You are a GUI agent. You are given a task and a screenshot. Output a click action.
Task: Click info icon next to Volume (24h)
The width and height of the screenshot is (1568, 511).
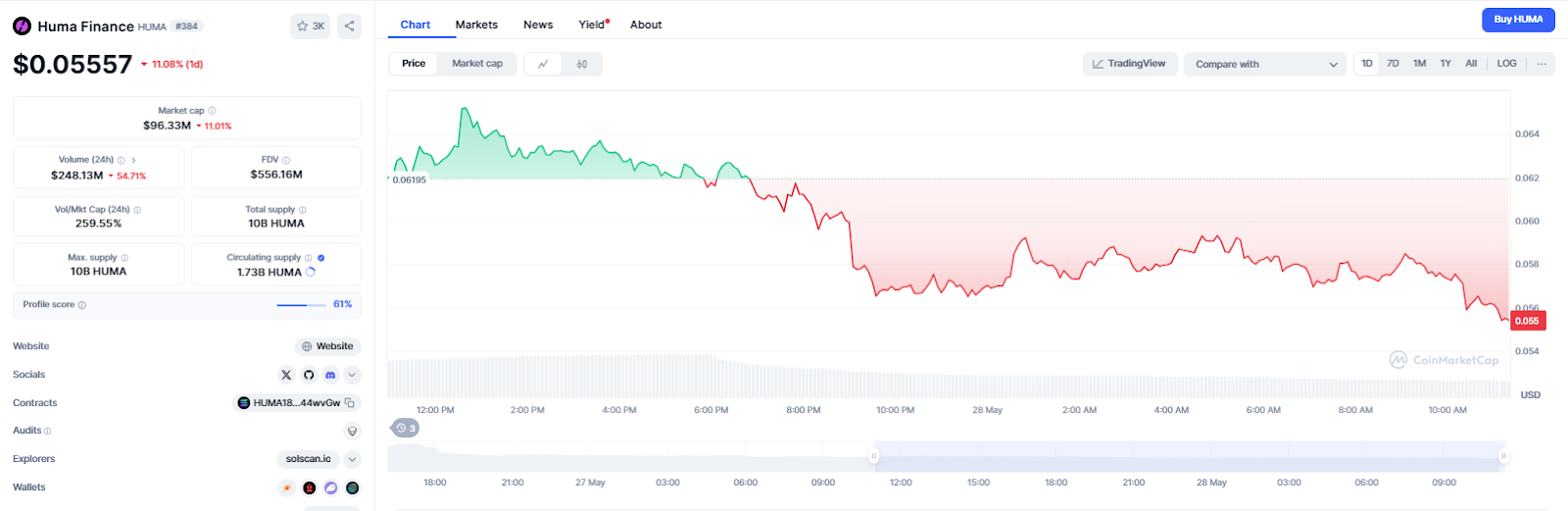pyautogui.click(x=122, y=160)
